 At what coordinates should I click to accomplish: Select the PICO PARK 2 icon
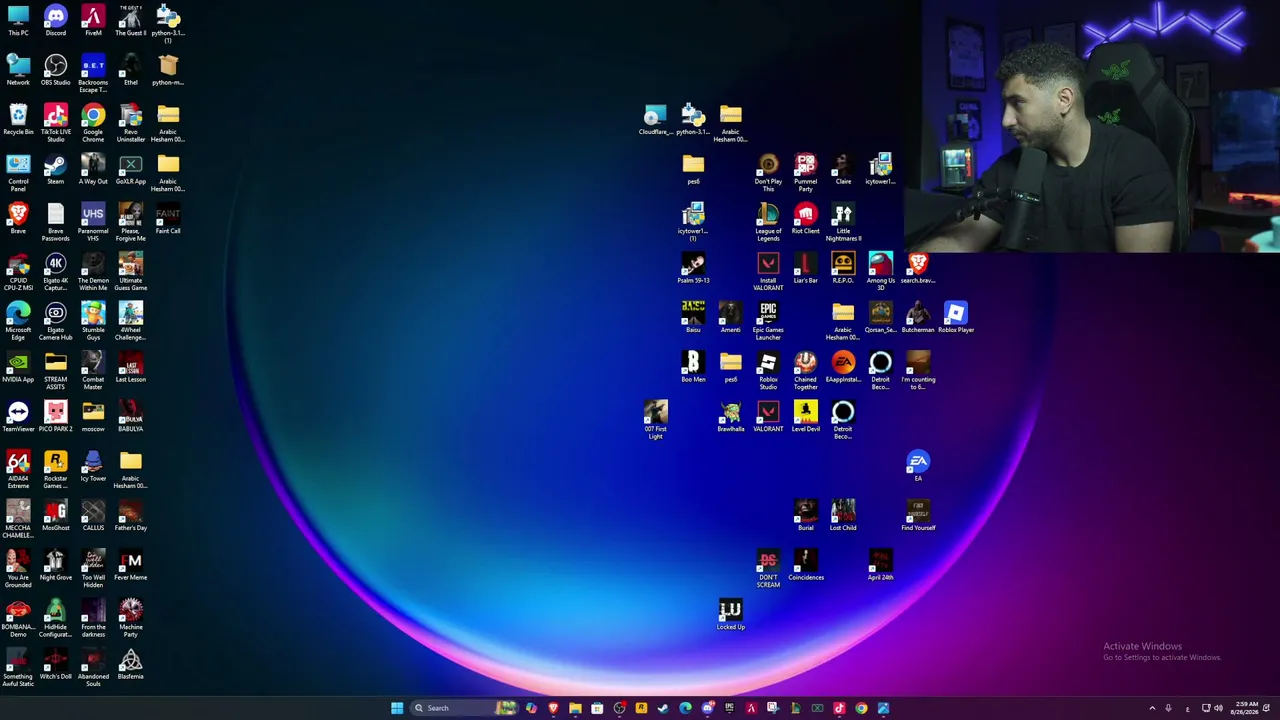[x=55, y=416]
